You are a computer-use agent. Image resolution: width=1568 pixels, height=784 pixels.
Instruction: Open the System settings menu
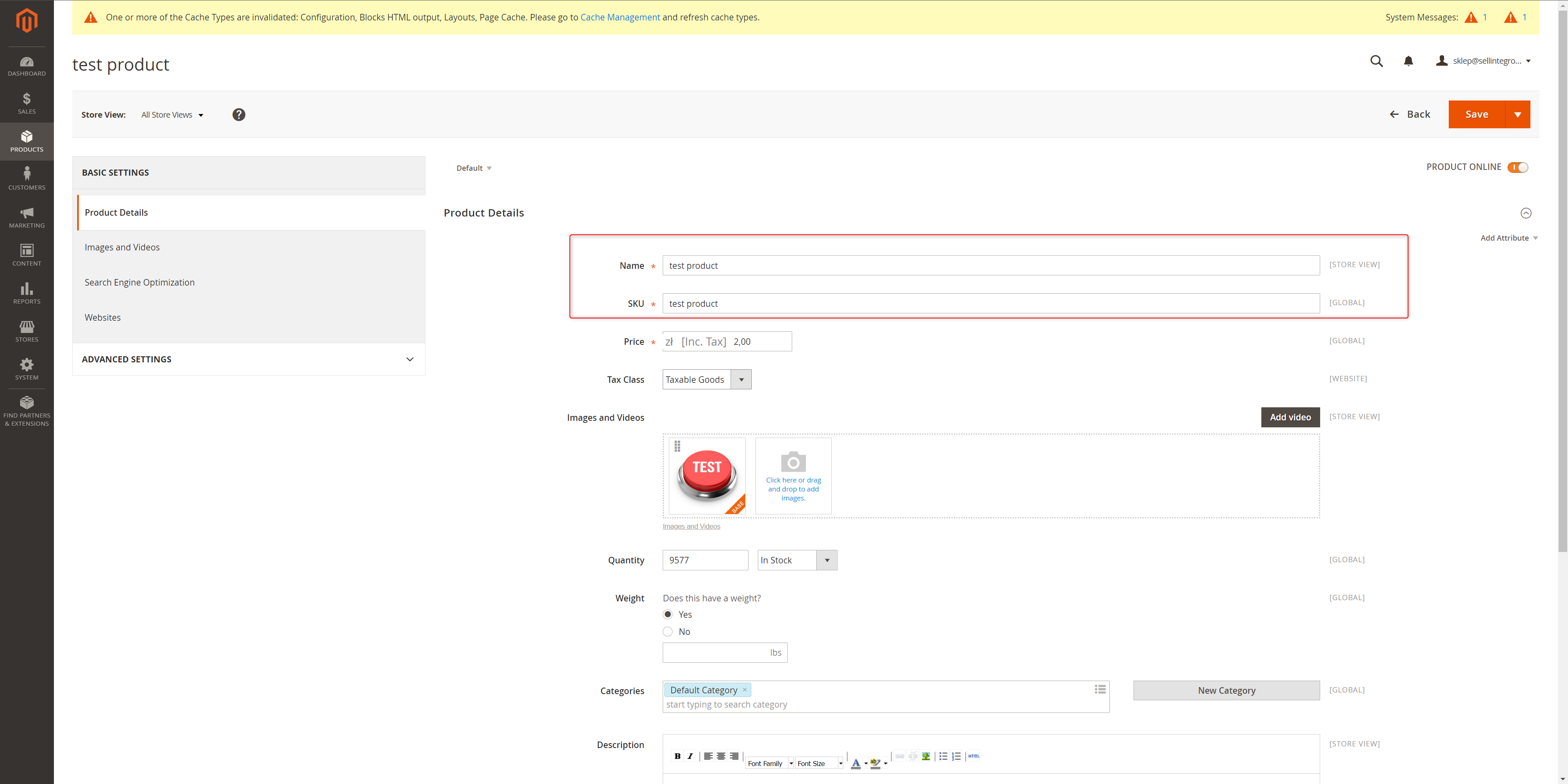27,369
